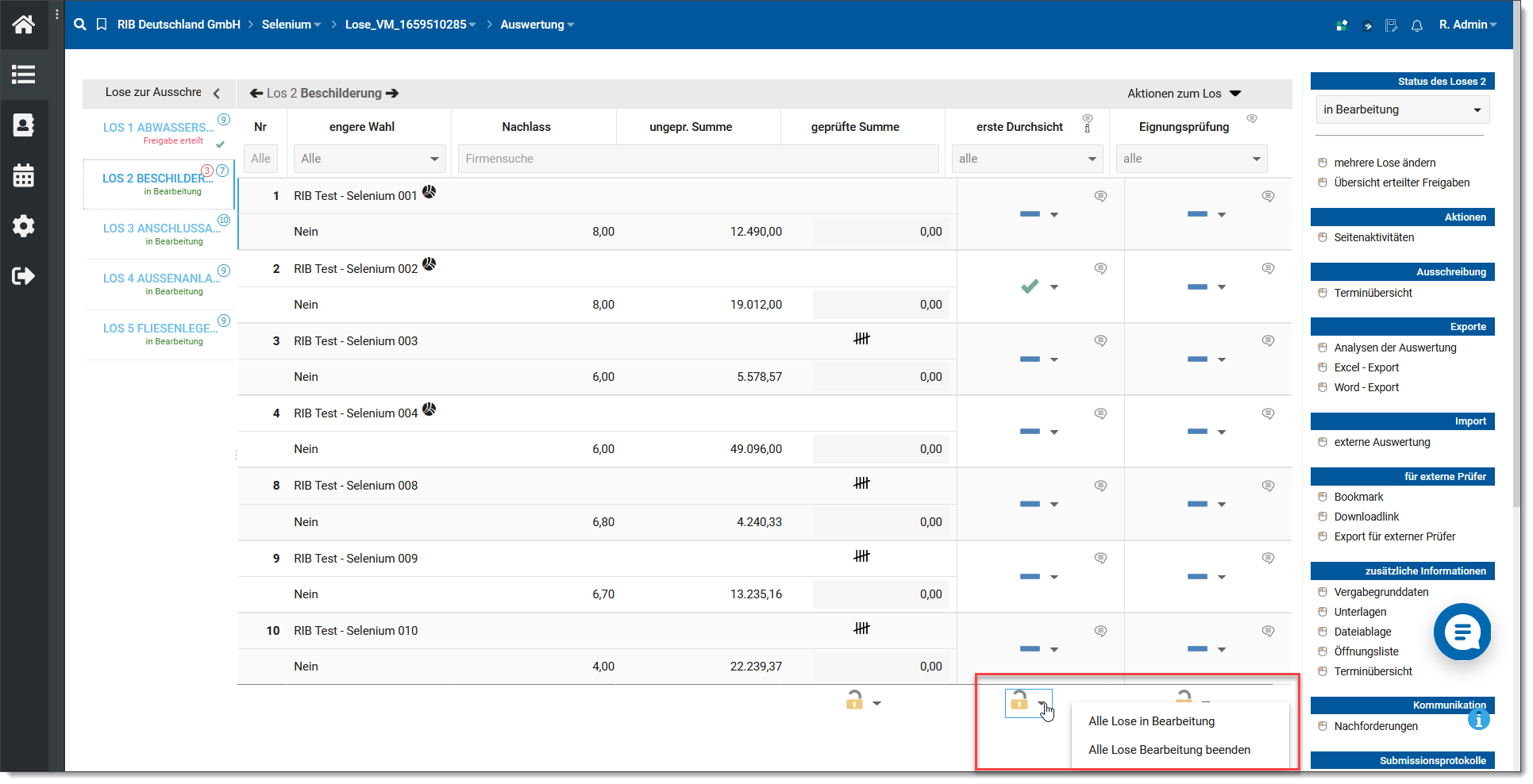Go to next Los with right arrow
Screen dimensions: 1533x784
(x=392, y=94)
